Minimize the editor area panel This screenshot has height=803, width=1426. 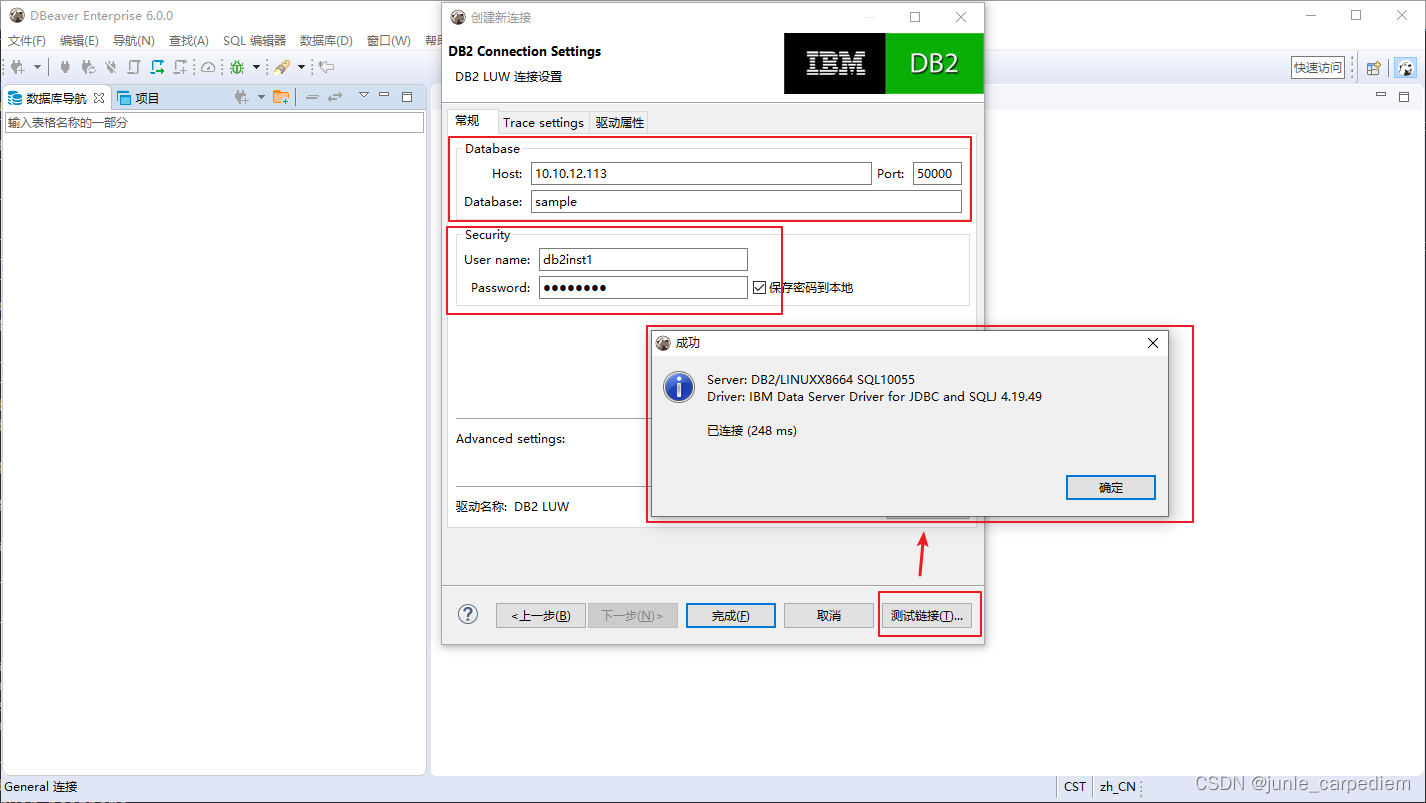point(1381,95)
